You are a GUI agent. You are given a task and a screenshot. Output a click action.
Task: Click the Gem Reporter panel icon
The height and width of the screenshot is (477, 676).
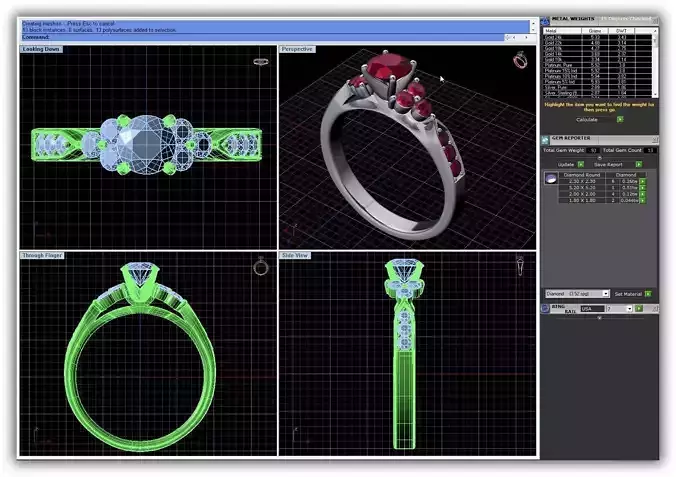pyautogui.click(x=545, y=140)
